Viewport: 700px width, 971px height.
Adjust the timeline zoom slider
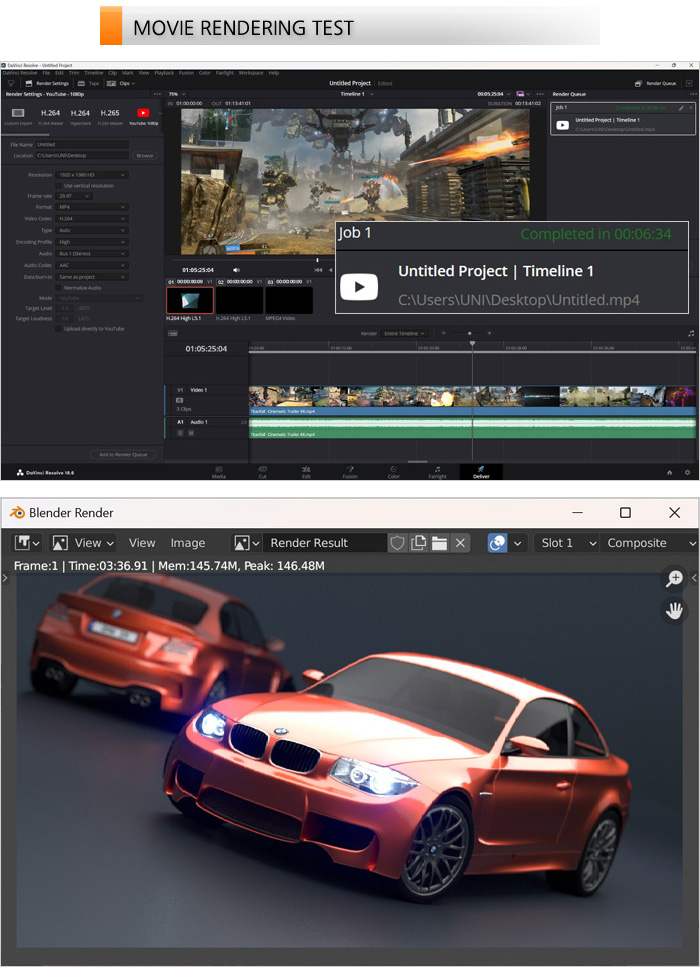[469, 333]
